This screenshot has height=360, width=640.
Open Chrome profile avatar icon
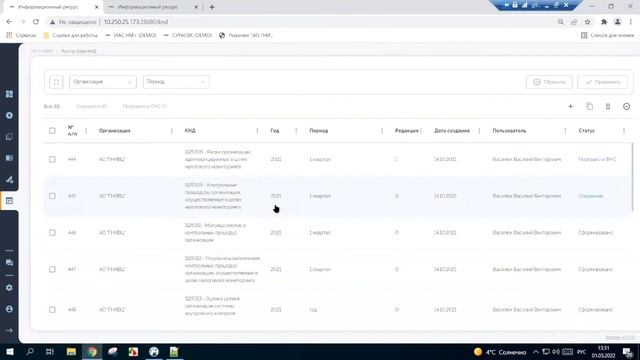[x=618, y=22]
